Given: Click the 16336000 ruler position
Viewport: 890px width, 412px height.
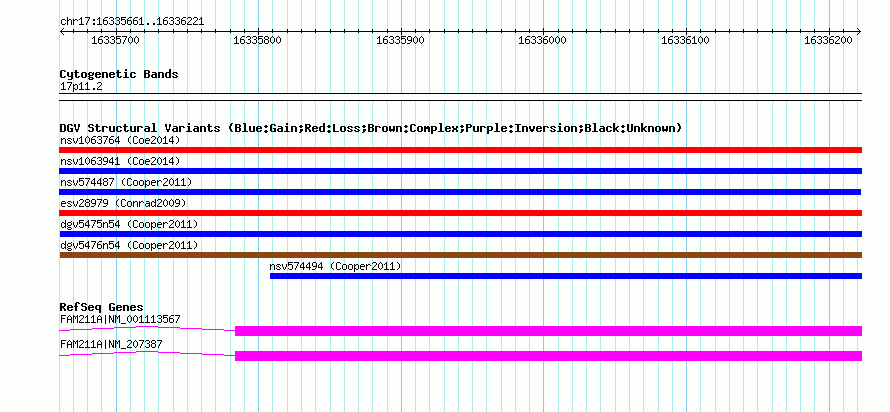Looking at the screenshot, I should (543, 41).
